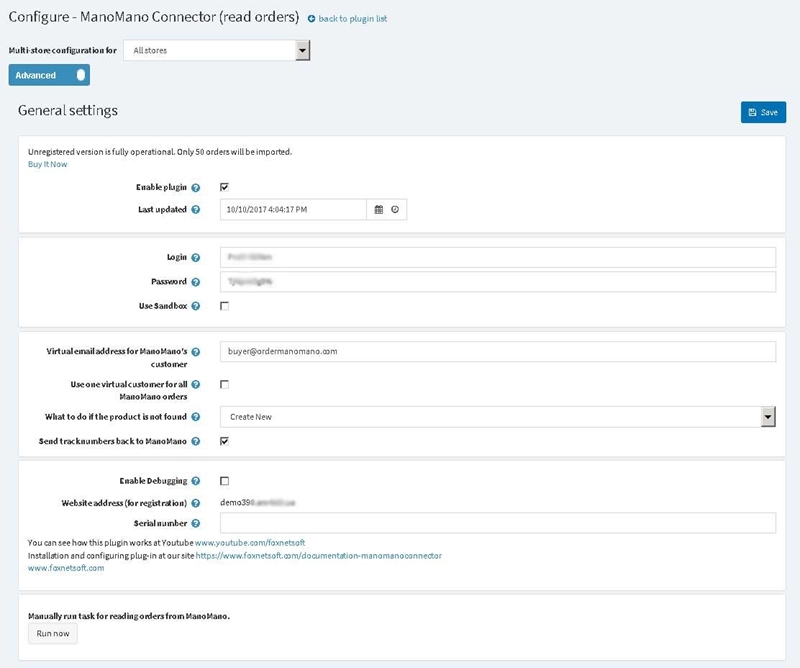Click the help icon next to Last updated

[195, 210]
